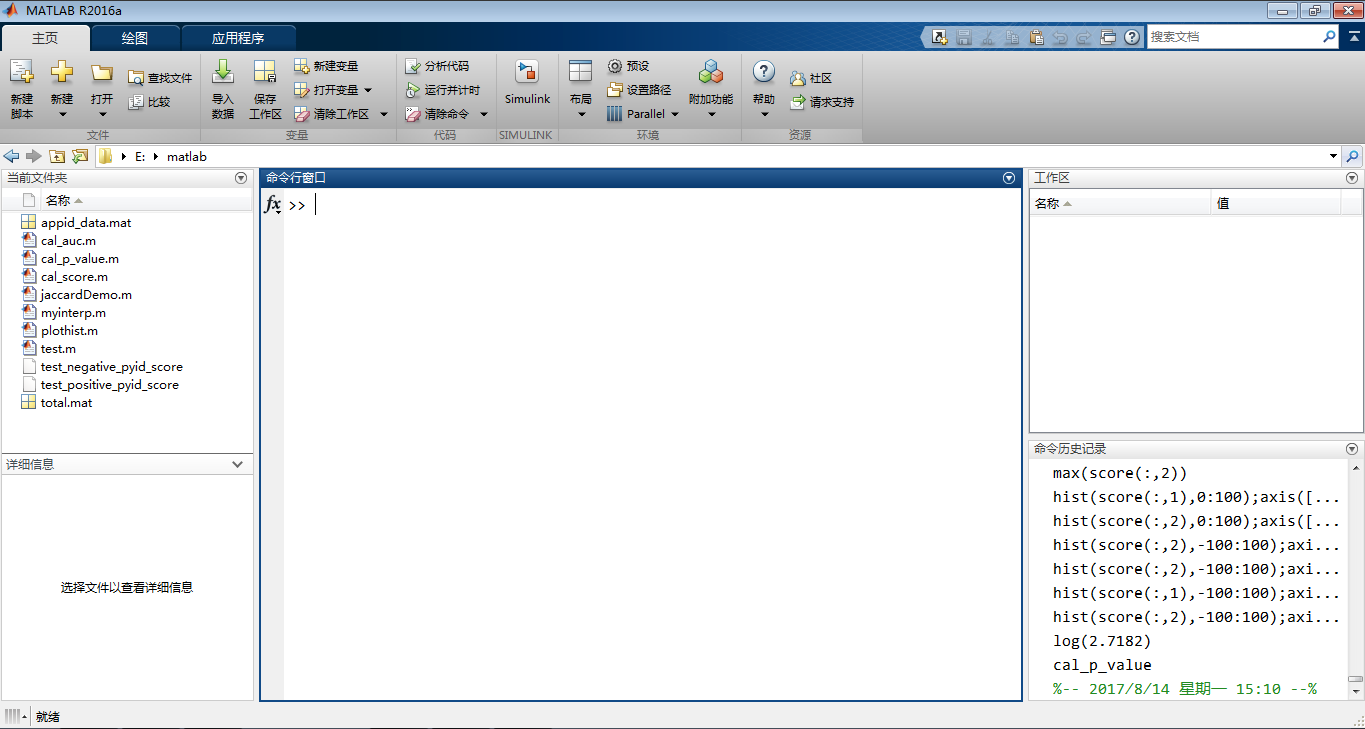Click 附加功能 (Add-Ons) cubes icon
Image resolution: width=1365 pixels, height=729 pixels.
pos(711,72)
